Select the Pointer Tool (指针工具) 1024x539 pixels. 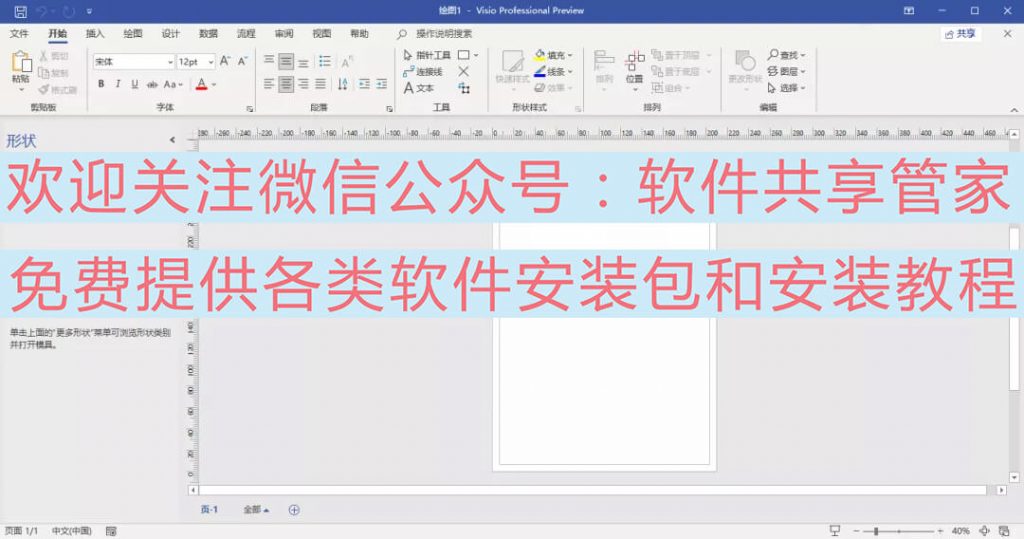pos(427,56)
